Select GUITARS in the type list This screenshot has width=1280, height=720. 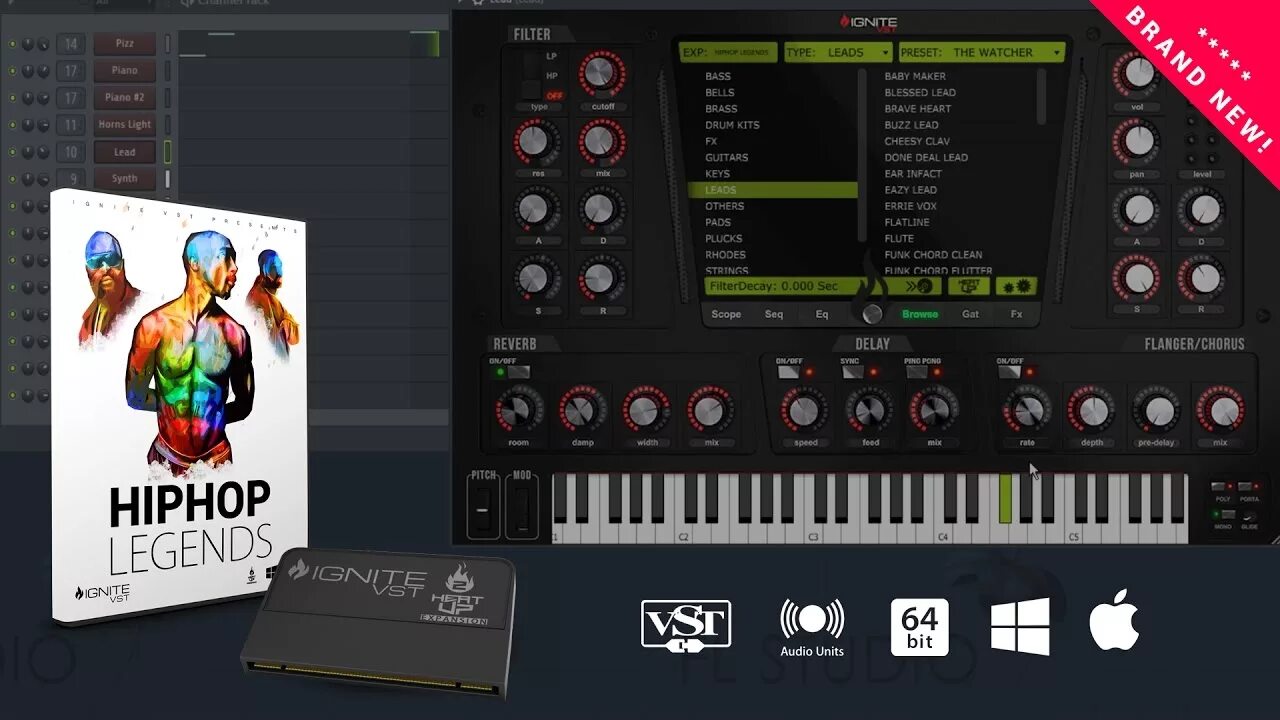pos(726,157)
